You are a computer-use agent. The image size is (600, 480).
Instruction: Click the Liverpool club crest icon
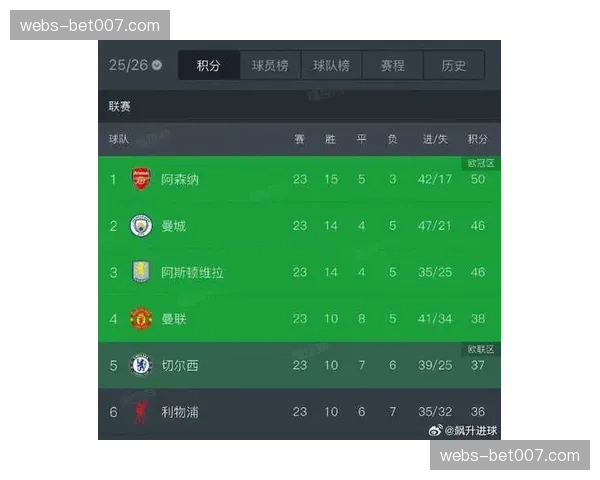pos(141,411)
